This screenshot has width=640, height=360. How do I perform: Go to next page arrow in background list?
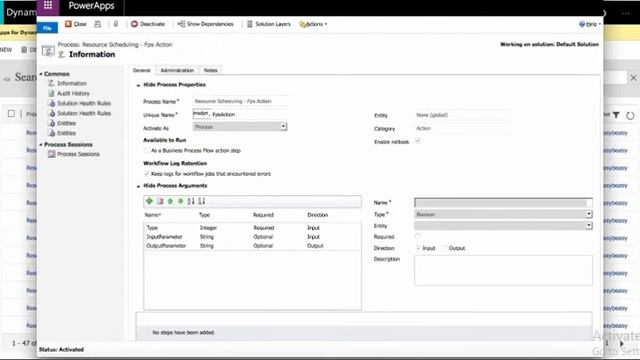coord(622,344)
